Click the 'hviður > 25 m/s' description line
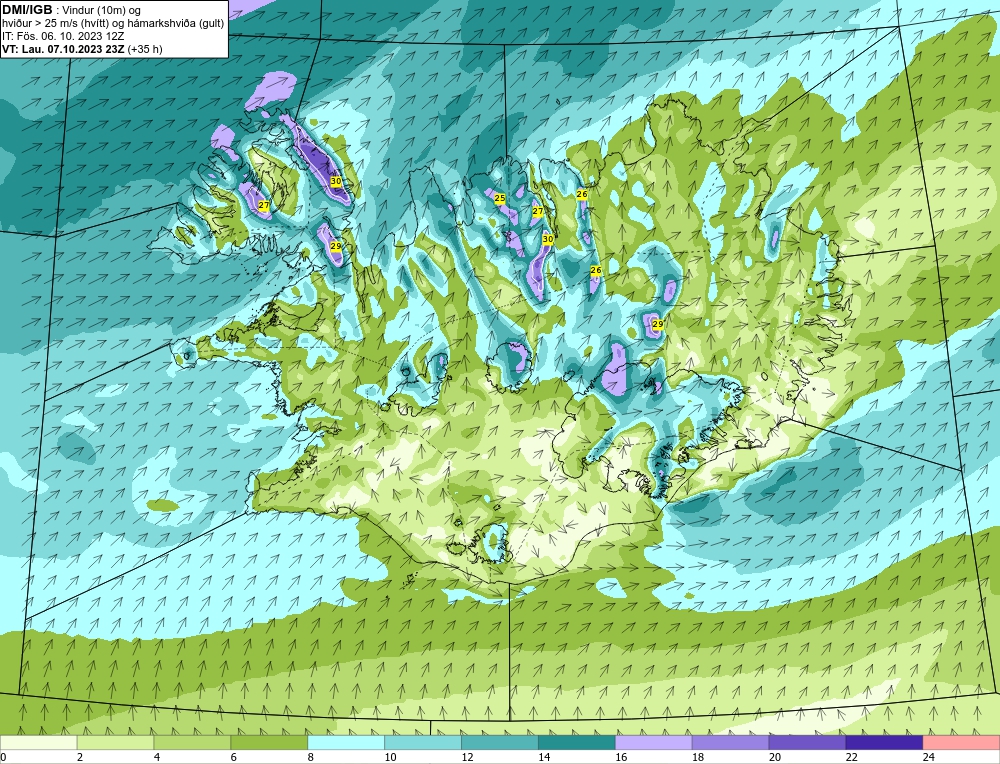The image size is (1000, 764). pyautogui.click(x=113, y=24)
